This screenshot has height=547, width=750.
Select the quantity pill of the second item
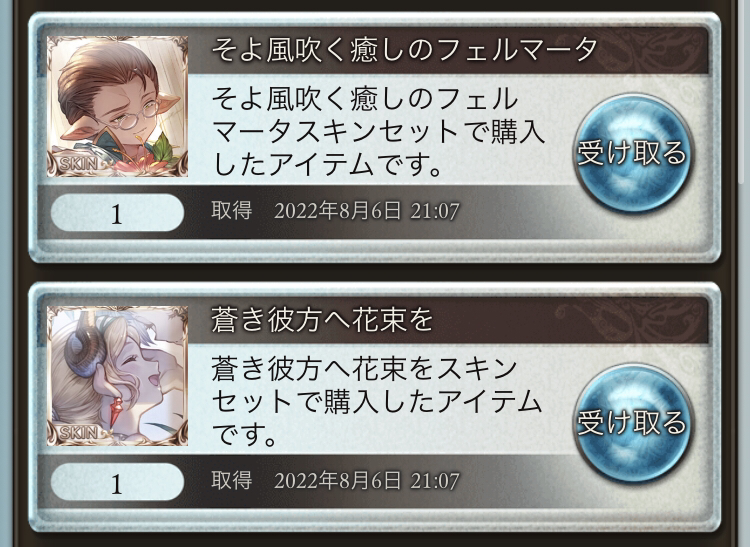click(x=117, y=482)
